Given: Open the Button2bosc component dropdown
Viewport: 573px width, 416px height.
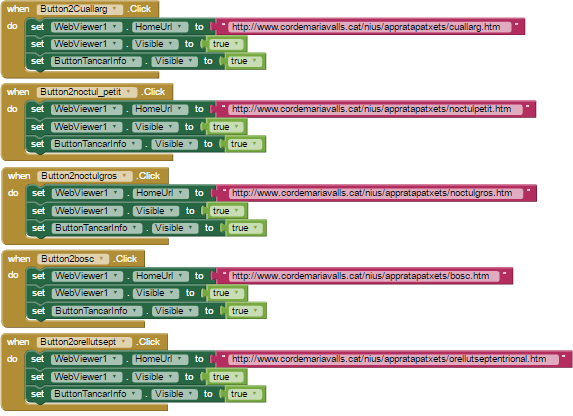Looking at the screenshot, I should (x=73, y=259).
